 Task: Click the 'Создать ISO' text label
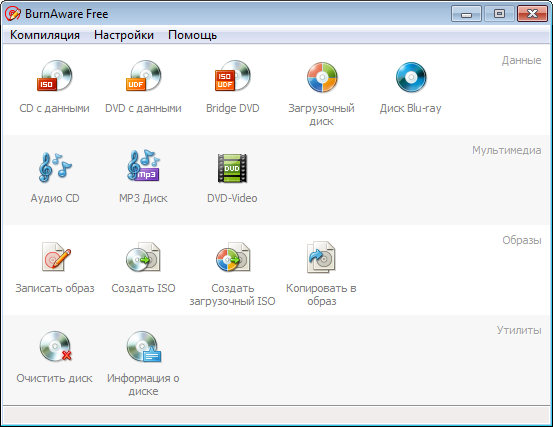143,288
